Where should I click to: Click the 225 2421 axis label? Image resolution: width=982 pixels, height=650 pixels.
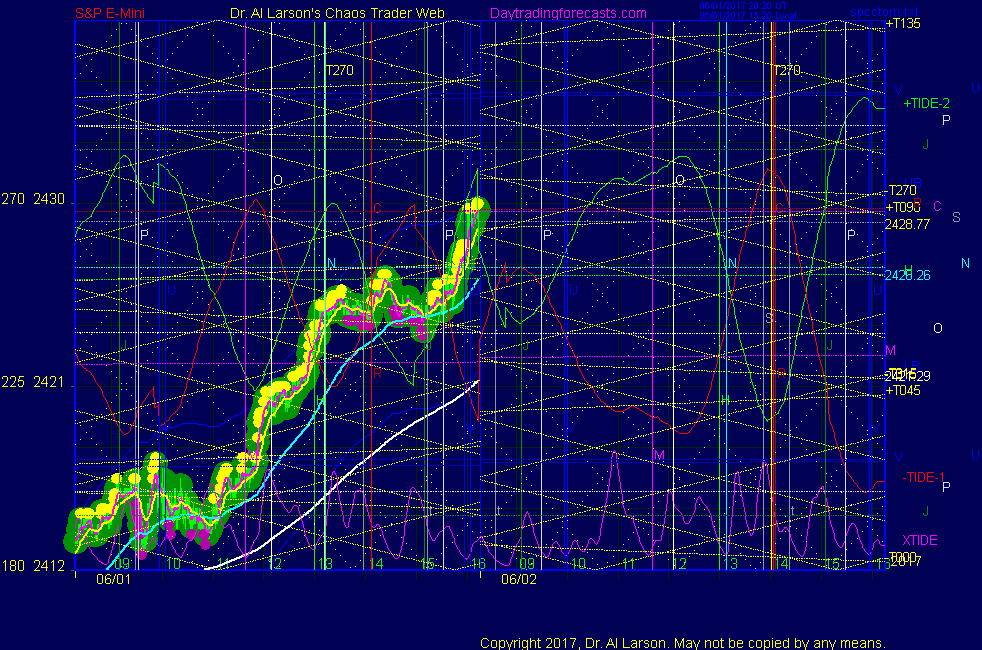[33, 382]
